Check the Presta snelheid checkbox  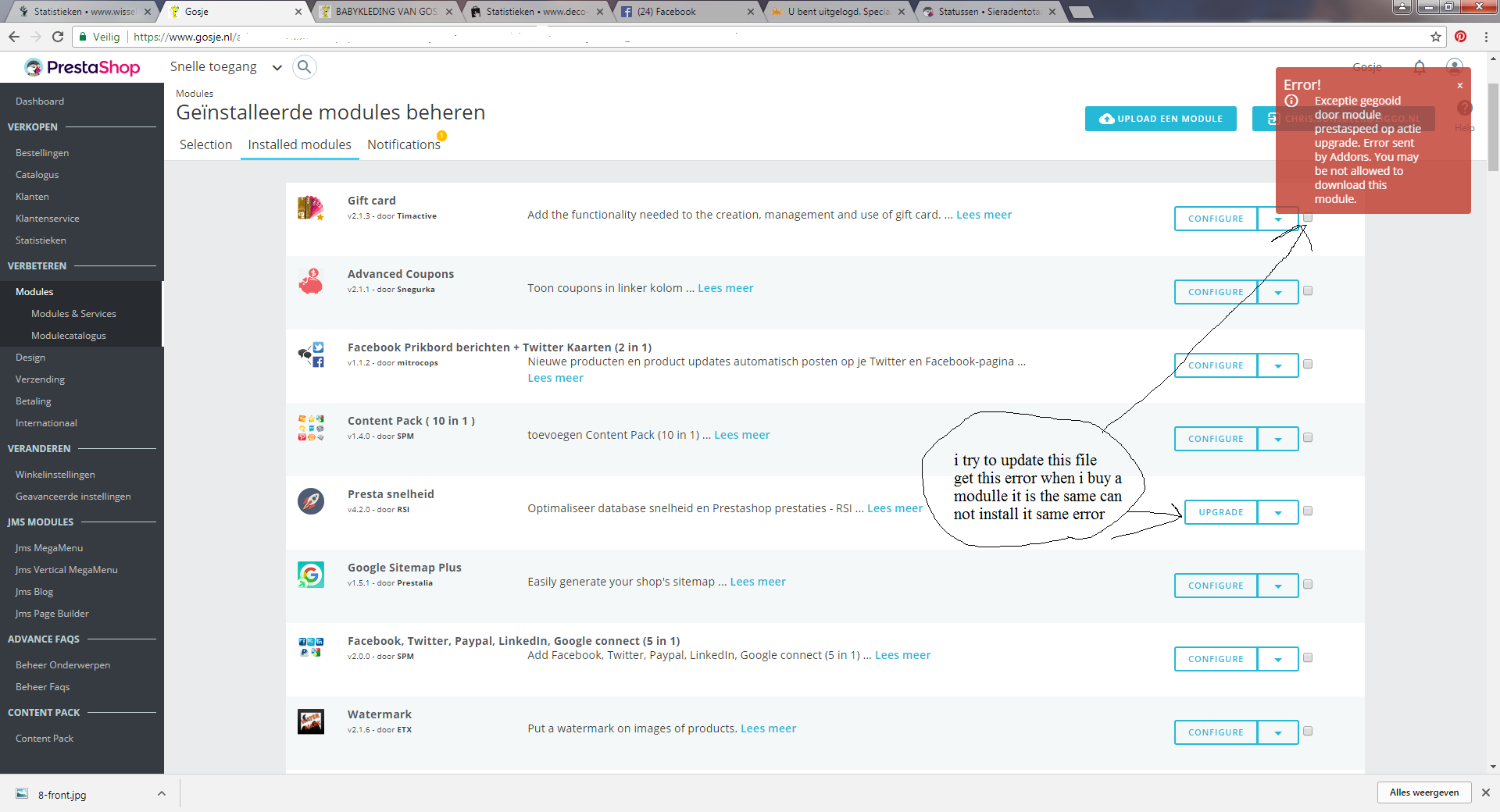click(1308, 511)
